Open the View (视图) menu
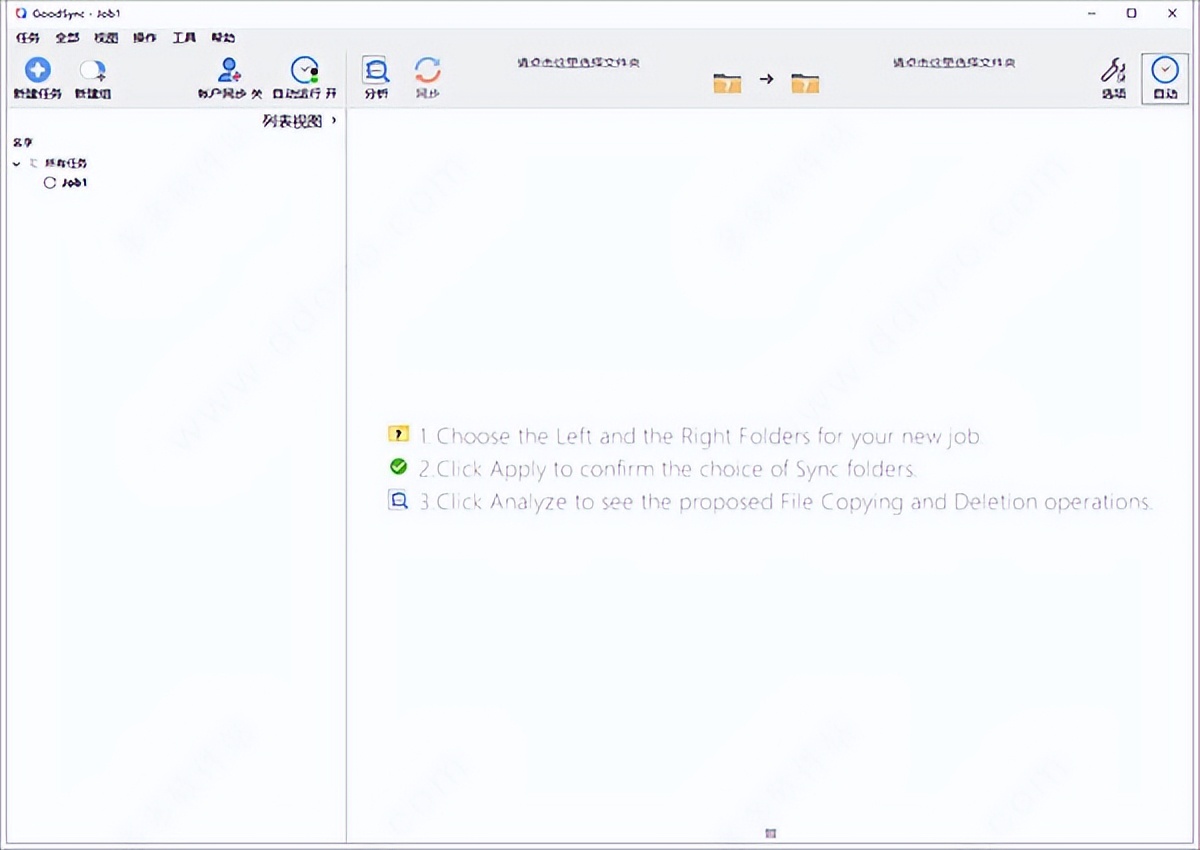1200x850 pixels. 106,38
